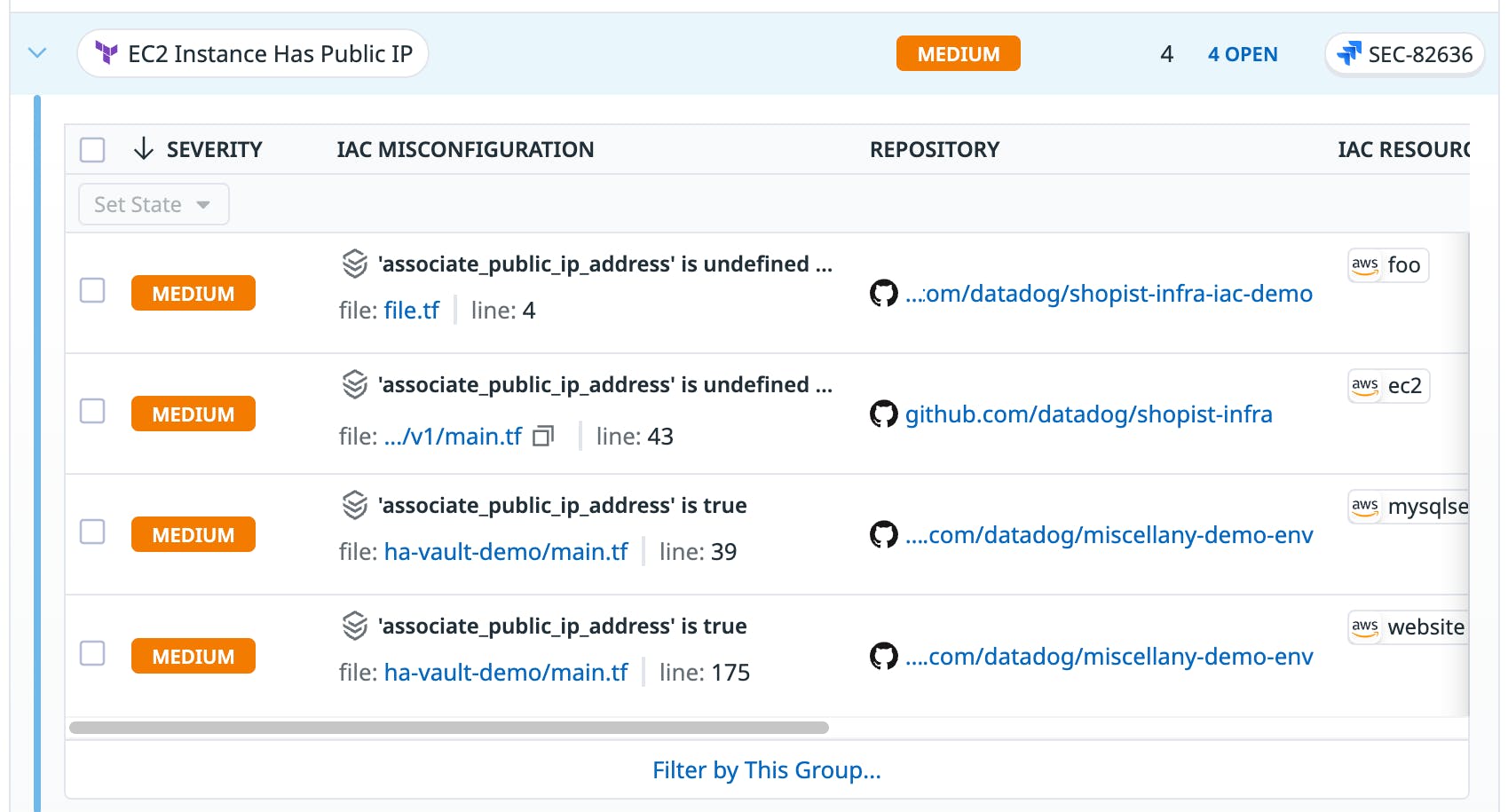1508x812 pixels.
Task: Click the IAC MISCONFIGURATION column header
Action: pyautogui.click(x=464, y=149)
